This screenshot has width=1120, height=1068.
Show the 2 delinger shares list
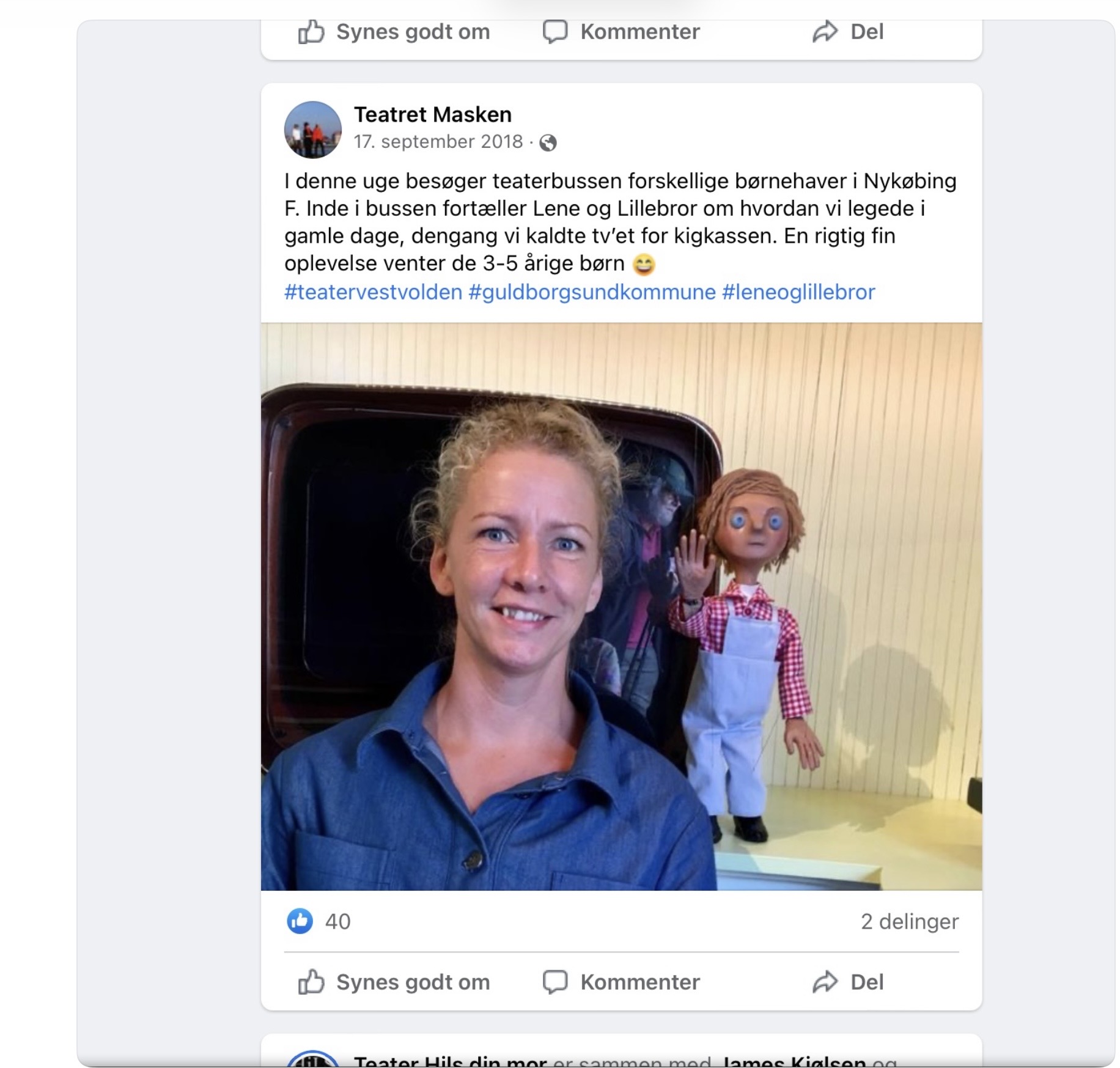(x=909, y=921)
